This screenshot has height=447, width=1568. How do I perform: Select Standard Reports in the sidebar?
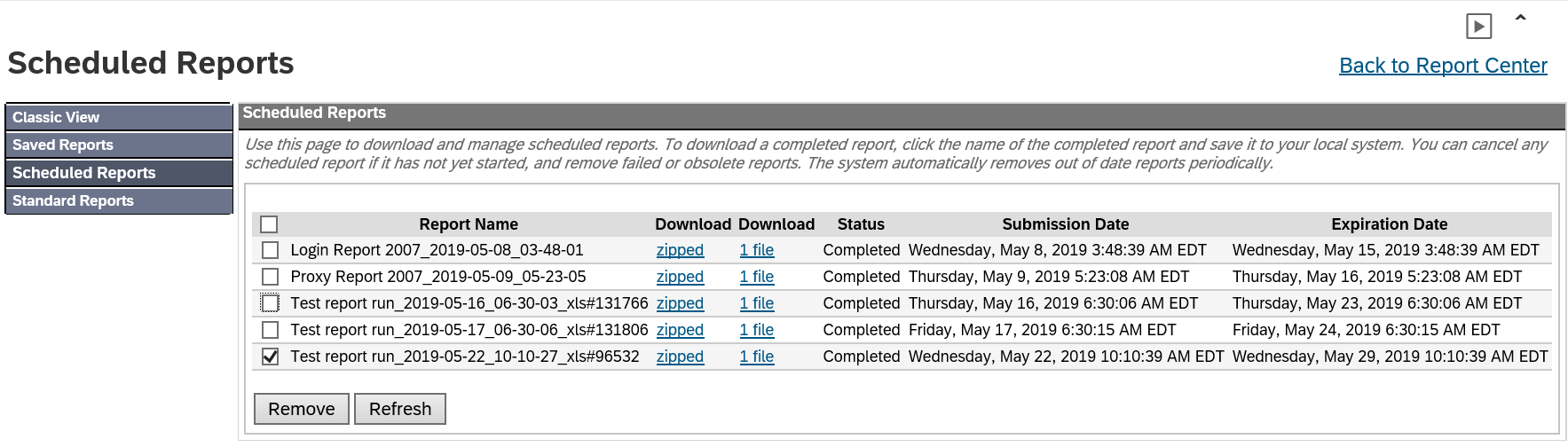119,200
